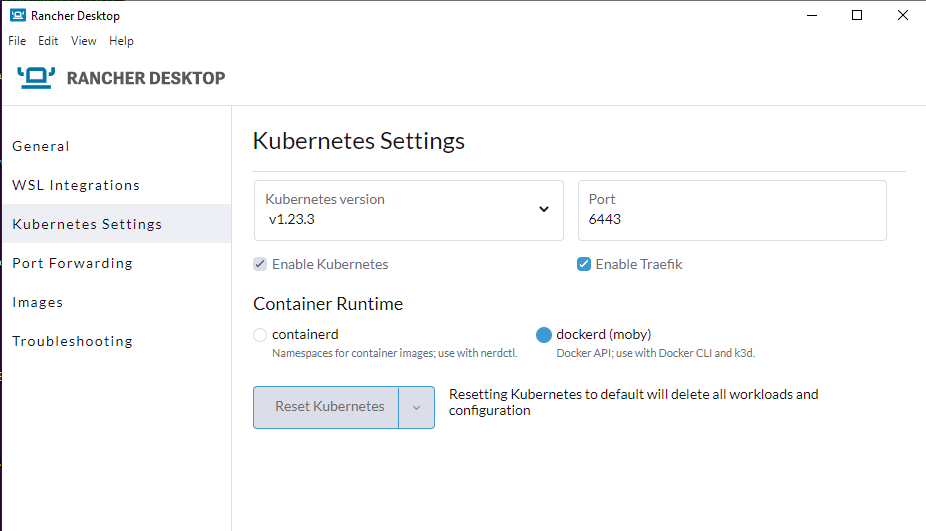Go to Troubleshooting page
The height and width of the screenshot is (531, 926).
[x=117, y=341]
